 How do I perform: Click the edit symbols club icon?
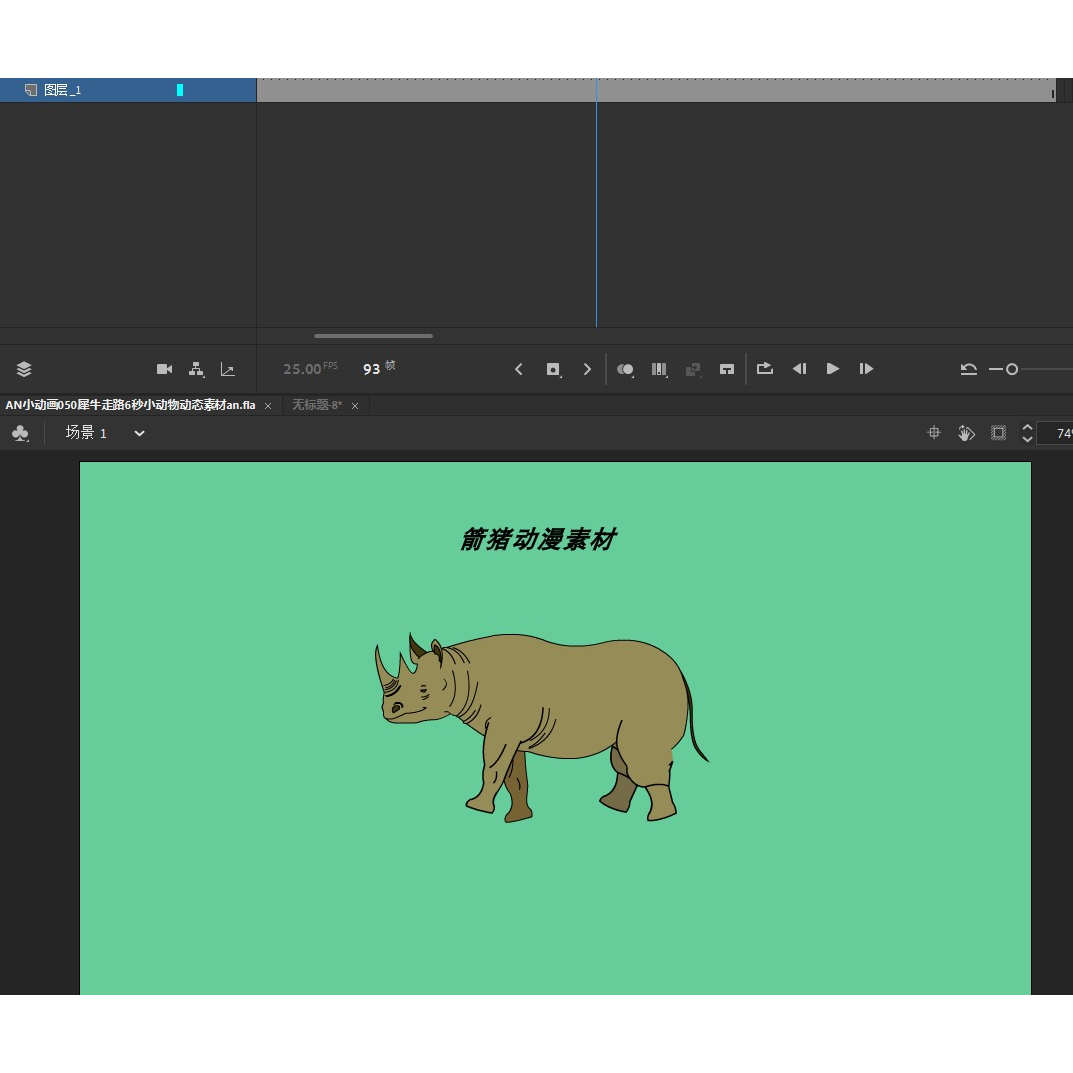[21, 433]
